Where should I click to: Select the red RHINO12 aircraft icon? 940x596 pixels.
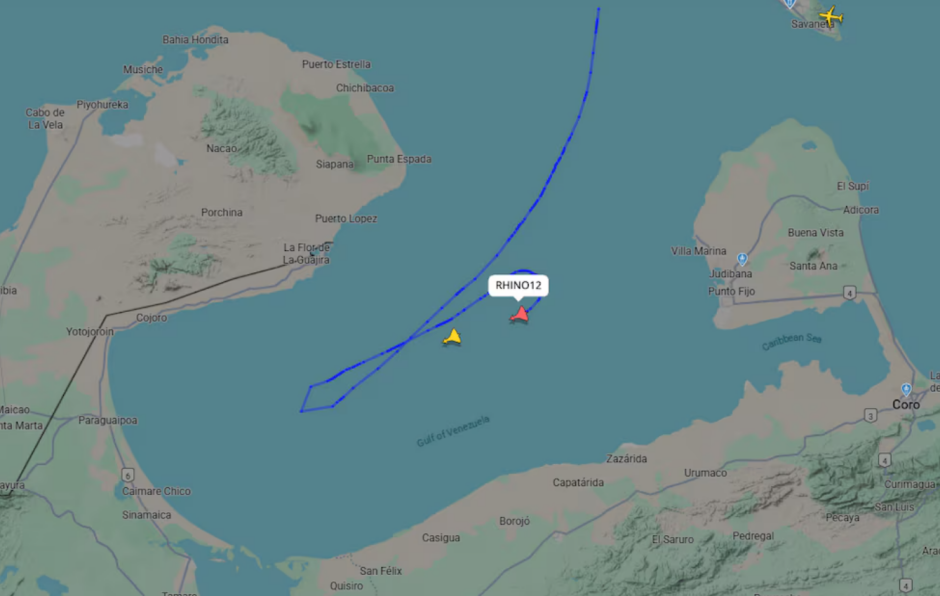(520, 315)
